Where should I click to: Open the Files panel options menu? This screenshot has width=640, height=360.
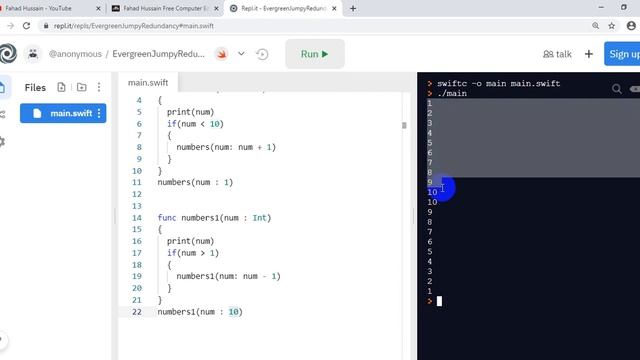[x=99, y=87]
